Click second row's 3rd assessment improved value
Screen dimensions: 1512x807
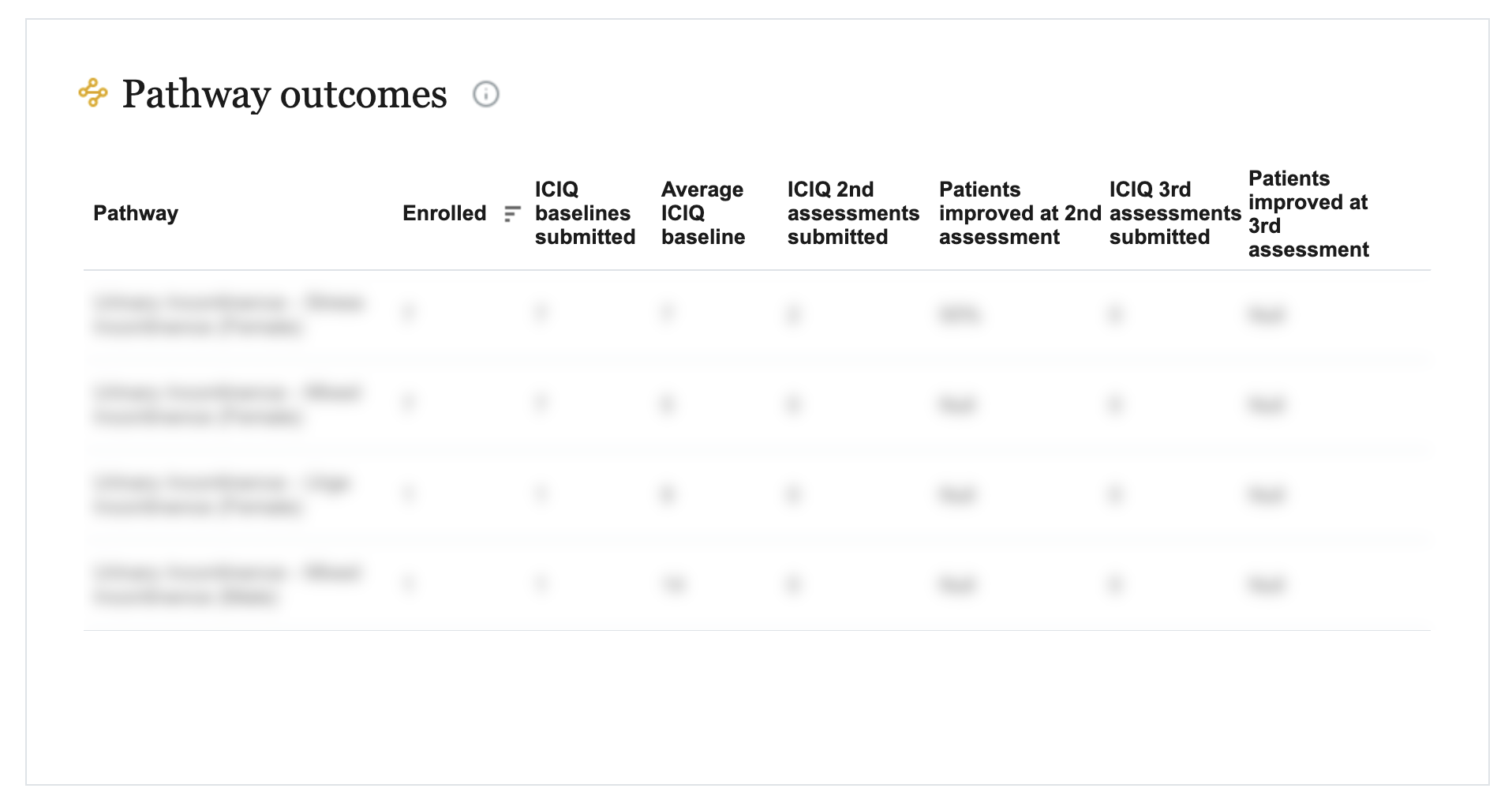pyautogui.click(x=1267, y=405)
